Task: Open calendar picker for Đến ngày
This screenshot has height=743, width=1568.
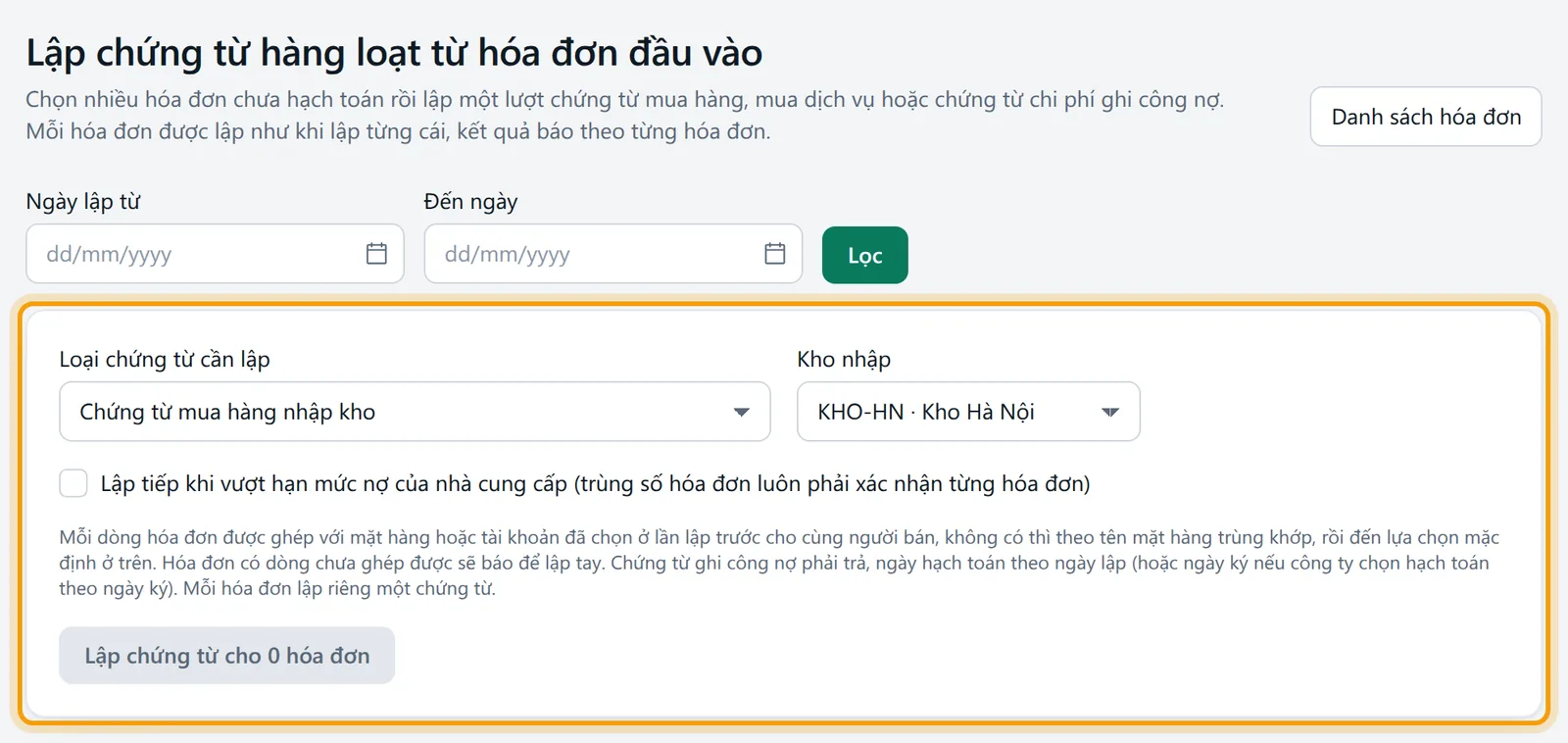Action: click(x=774, y=254)
